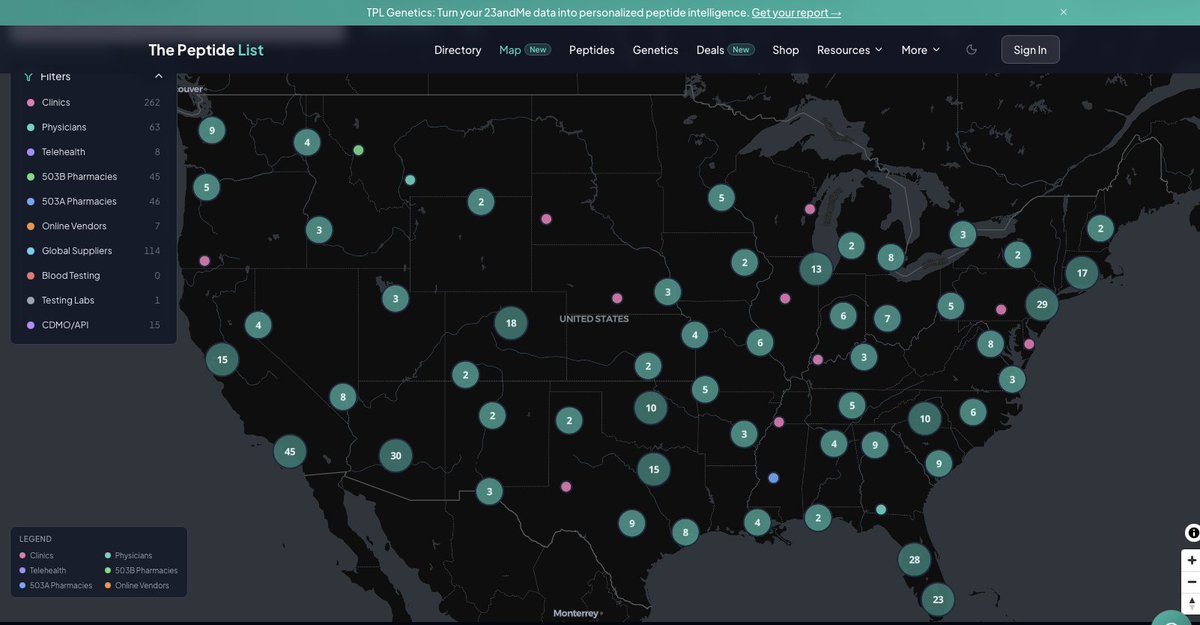
Task: Select the cluster marker labeled 13
Action: point(816,269)
